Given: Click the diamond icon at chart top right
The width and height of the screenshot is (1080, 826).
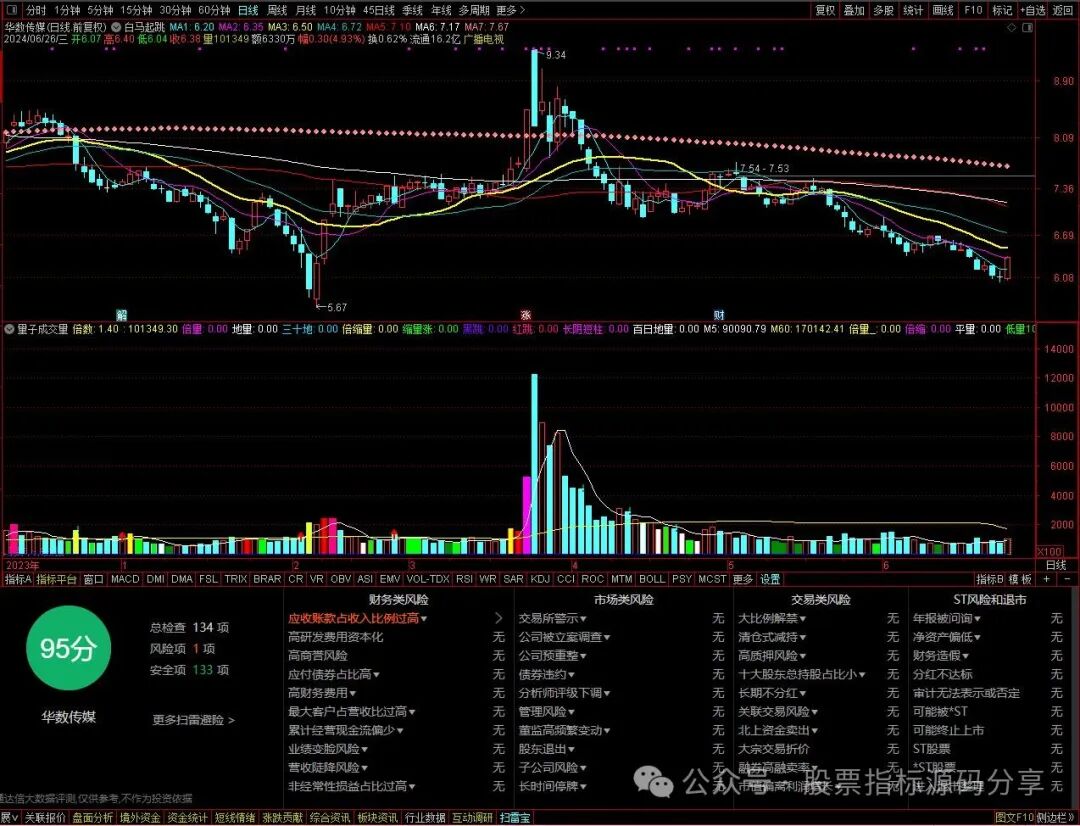Looking at the screenshot, I should click(x=1012, y=28).
